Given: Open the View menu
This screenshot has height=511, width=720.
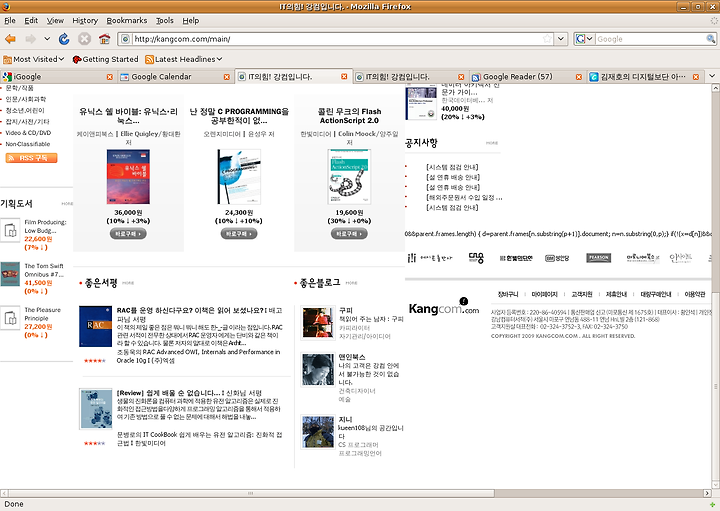Looking at the screenshot, I should [x=55, y=21].
